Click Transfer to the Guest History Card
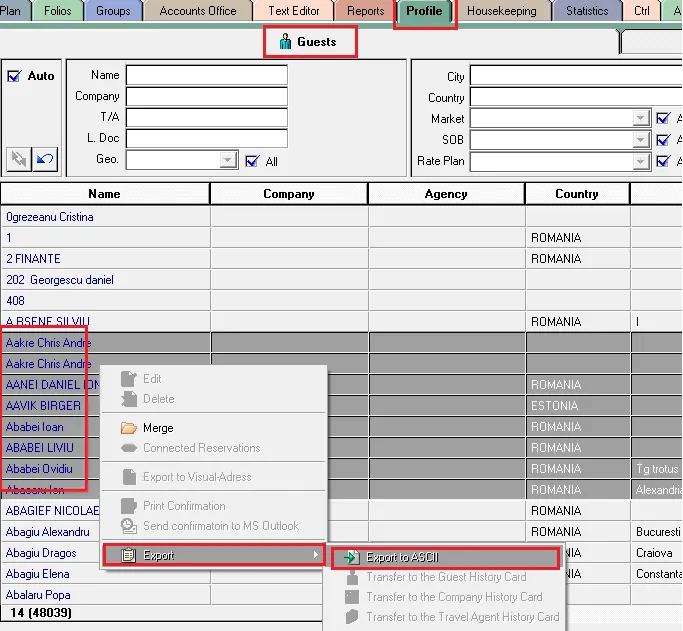The image size is (683, 631). (445, 577)
